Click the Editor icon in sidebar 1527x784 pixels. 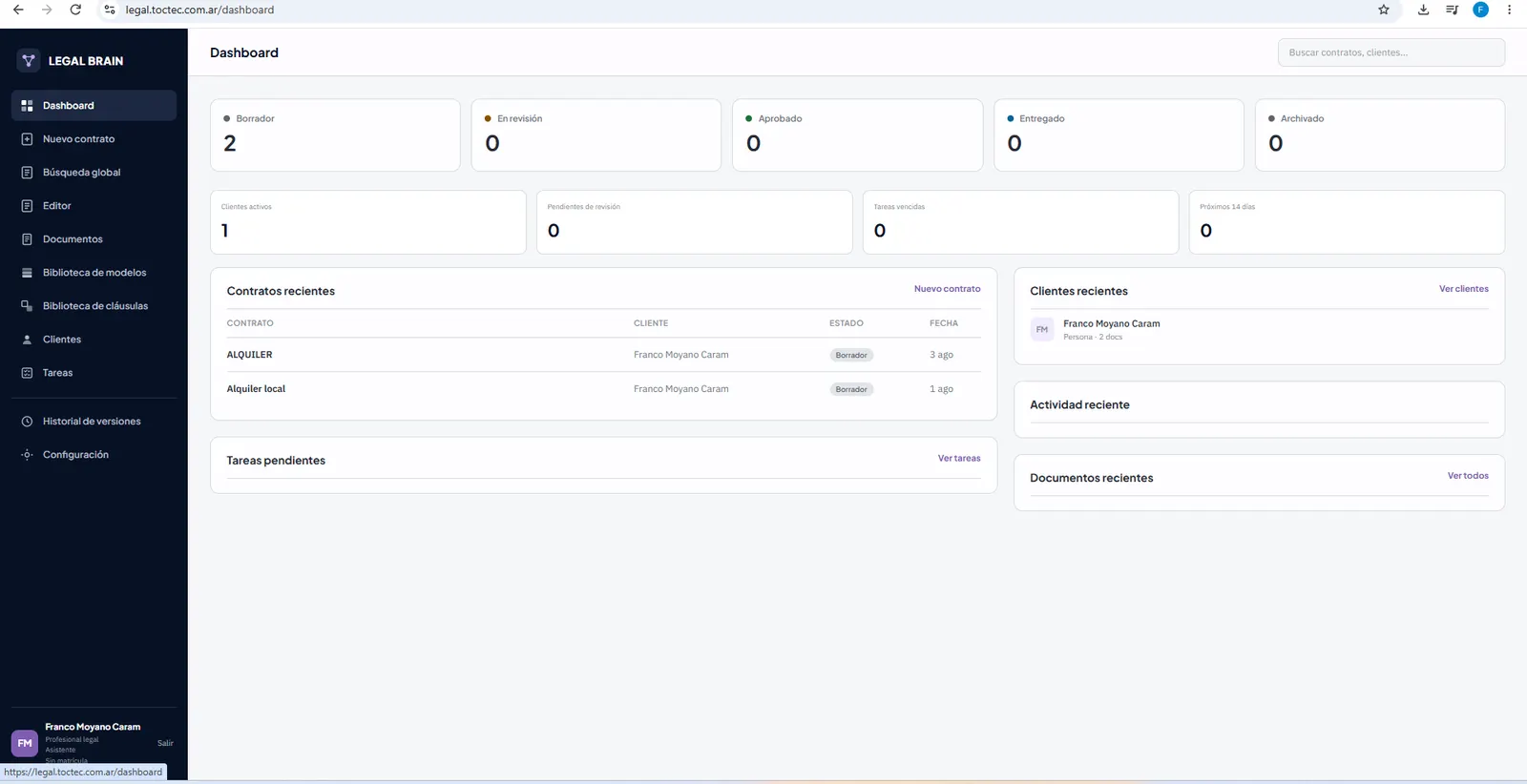tap(27, 206)
